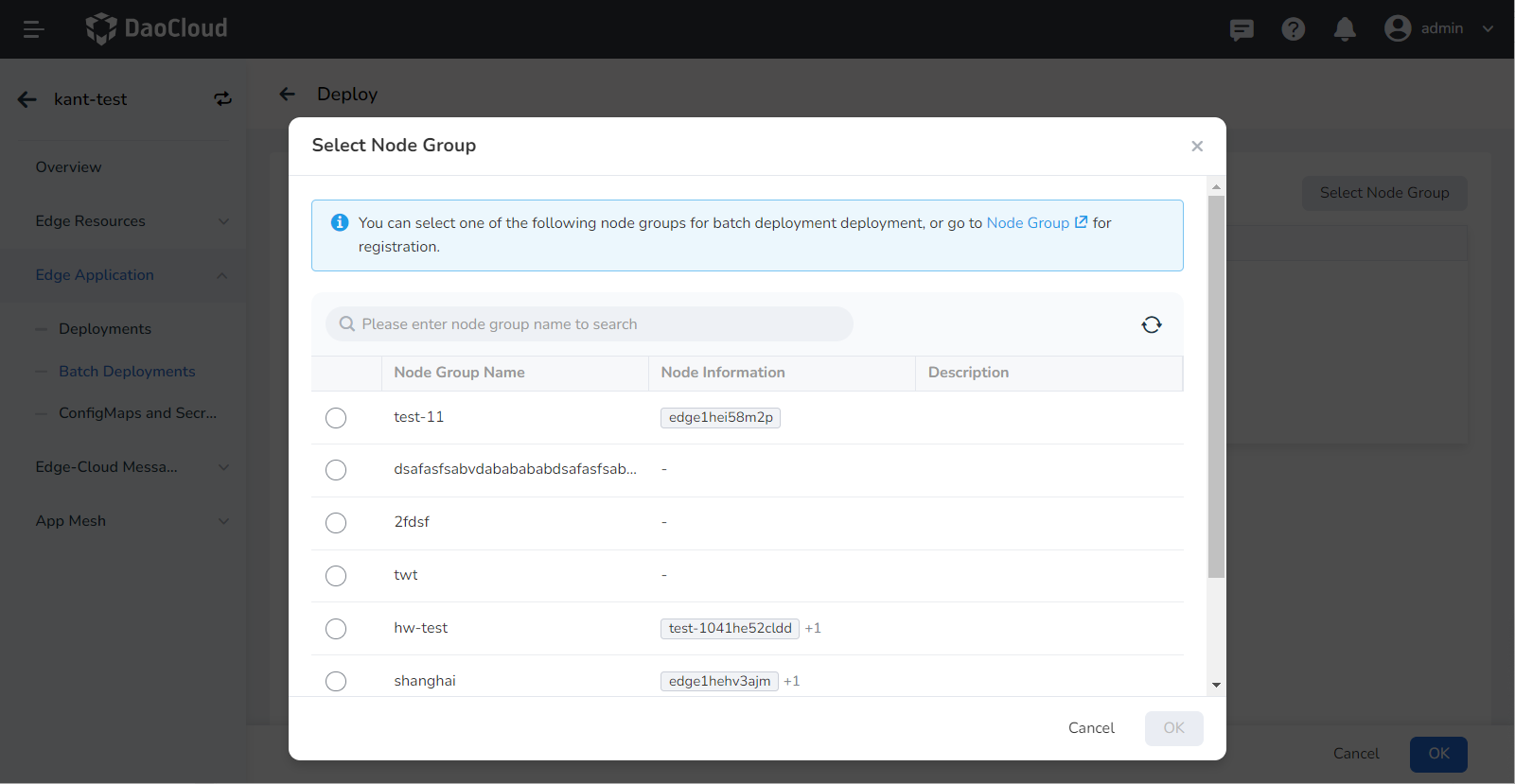Open the Node Group link

(x=1028, y=222)
